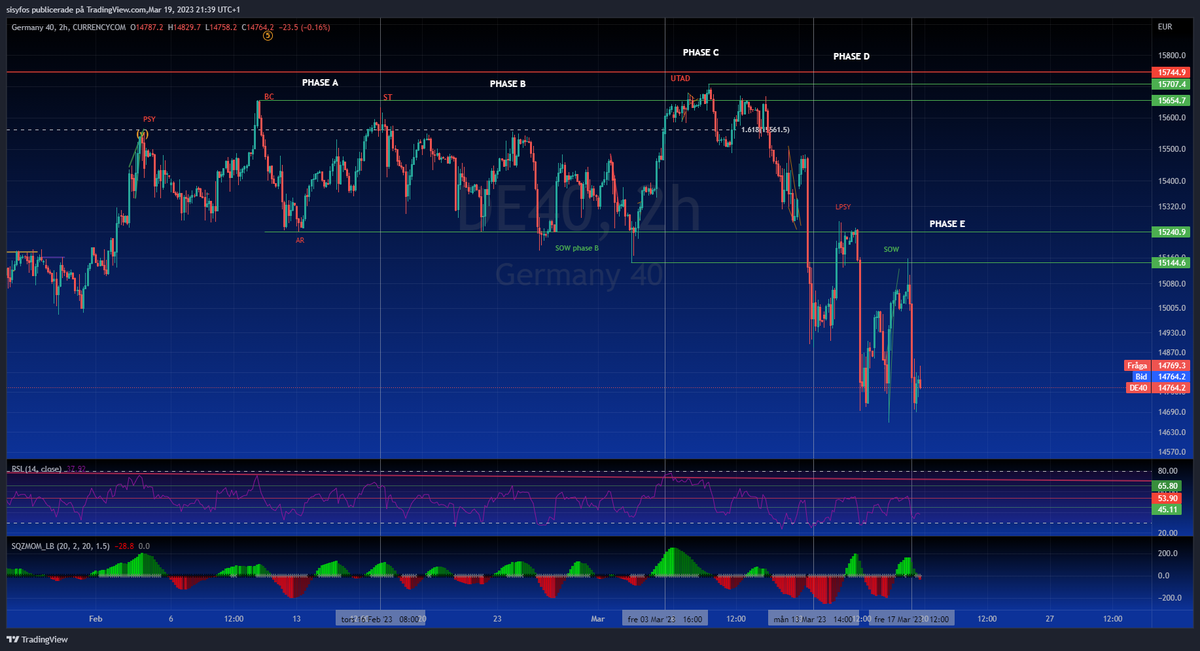Click the red AR annotation
The image size is (1200, 651).
pyautogui.click(x=300, y=241)
